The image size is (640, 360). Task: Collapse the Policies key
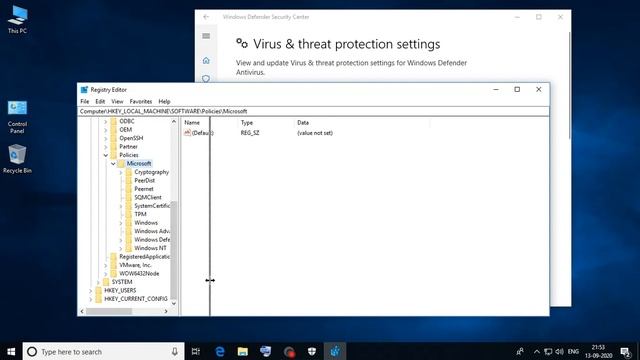tap(106, 155)
